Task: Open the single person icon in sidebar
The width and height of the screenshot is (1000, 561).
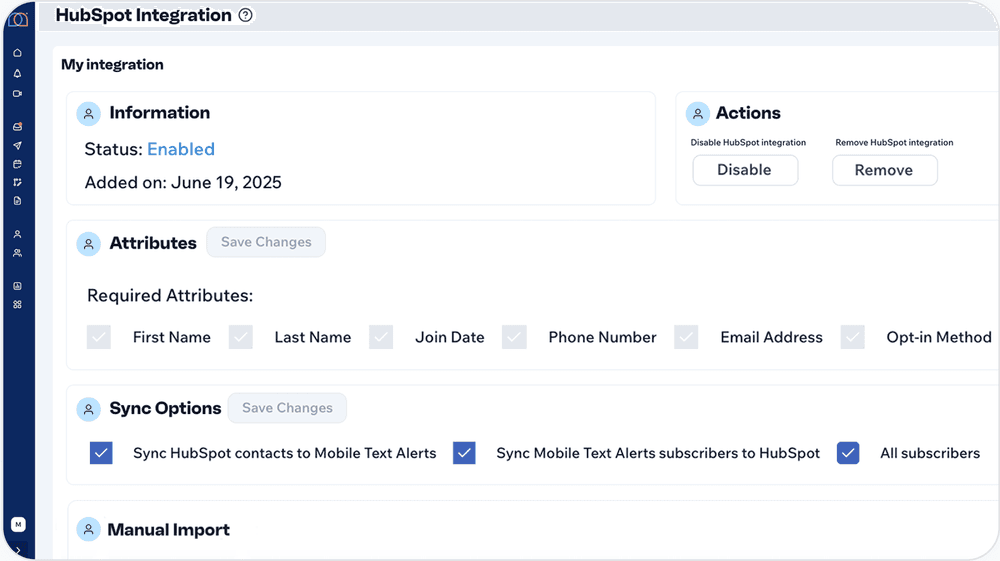Action: click(18, 234)
